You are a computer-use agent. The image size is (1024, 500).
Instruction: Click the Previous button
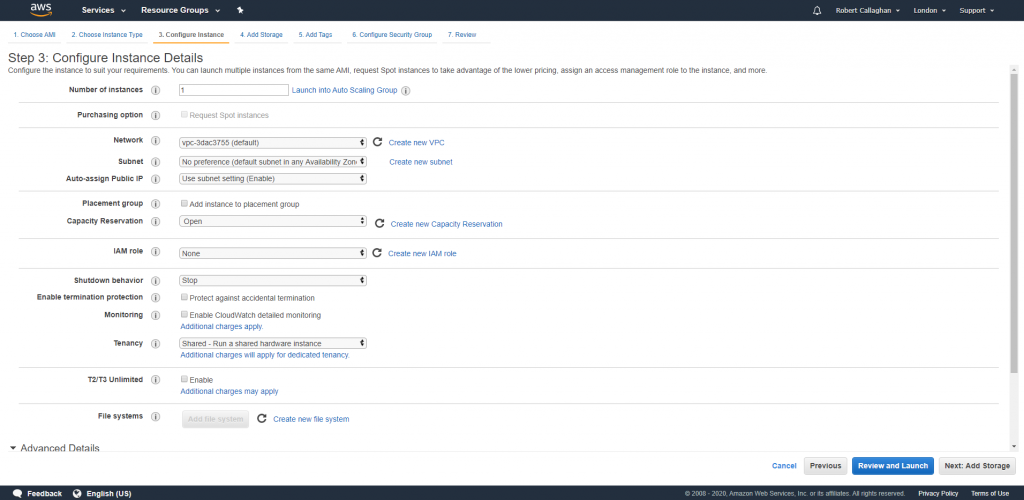825,466
